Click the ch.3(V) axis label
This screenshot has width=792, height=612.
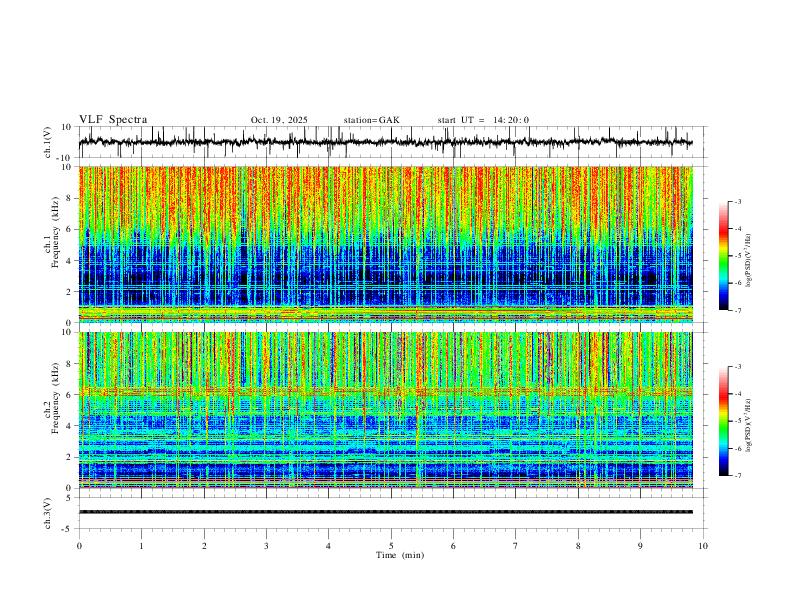click(x=48, y=513)
